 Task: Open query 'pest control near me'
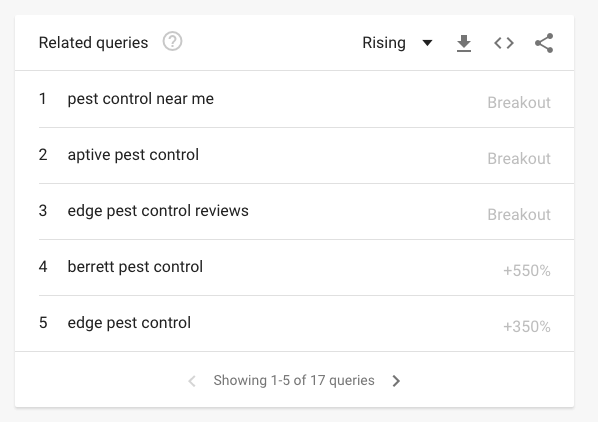coord(141,99)
